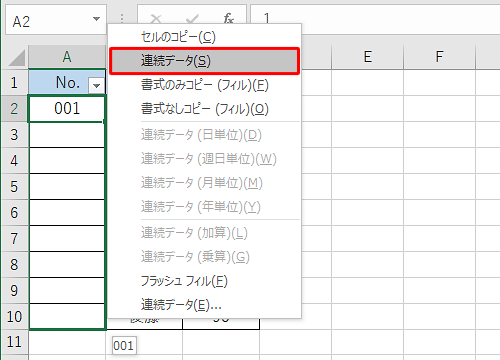Select row 3 header
The image size is (500, 360).
[x=14, y=135]
